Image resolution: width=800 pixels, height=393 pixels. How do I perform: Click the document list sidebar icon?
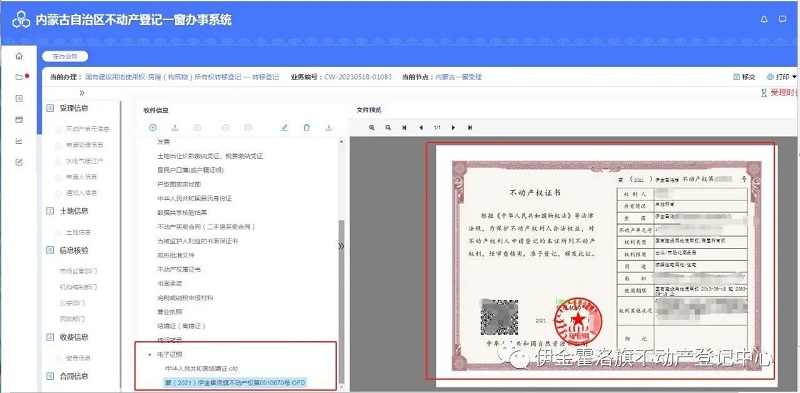coord(19,99)
